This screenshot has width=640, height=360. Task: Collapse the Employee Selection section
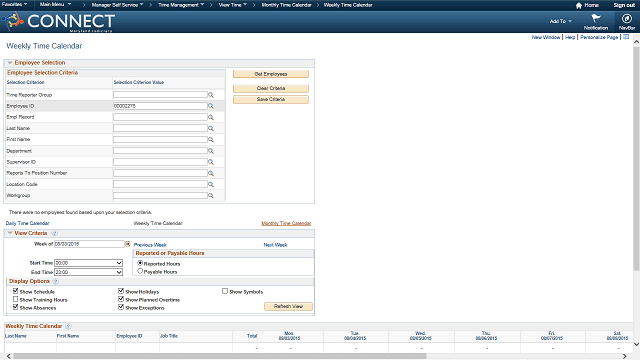[x=10, y=63]
